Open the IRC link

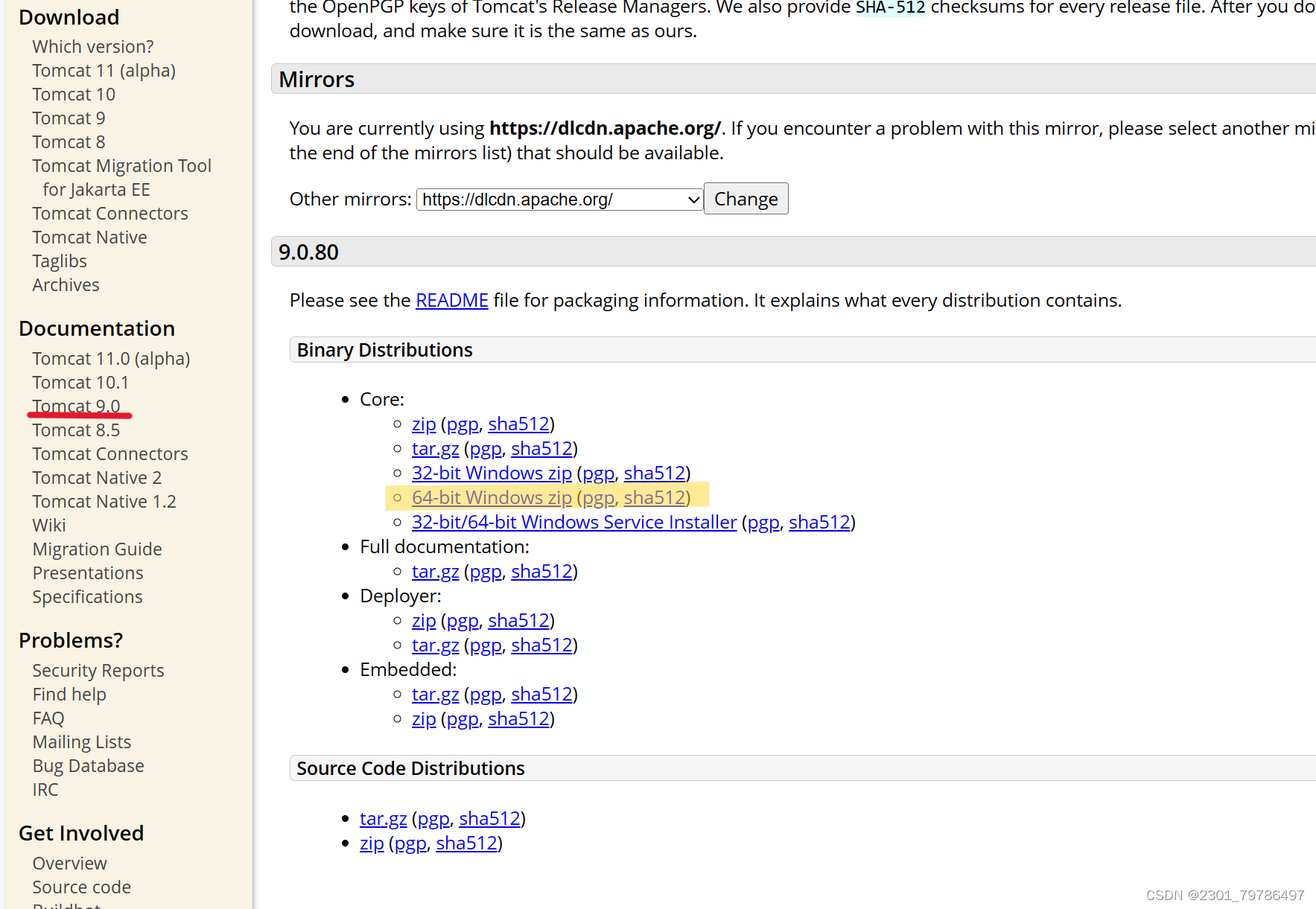(x=45, y=789)
